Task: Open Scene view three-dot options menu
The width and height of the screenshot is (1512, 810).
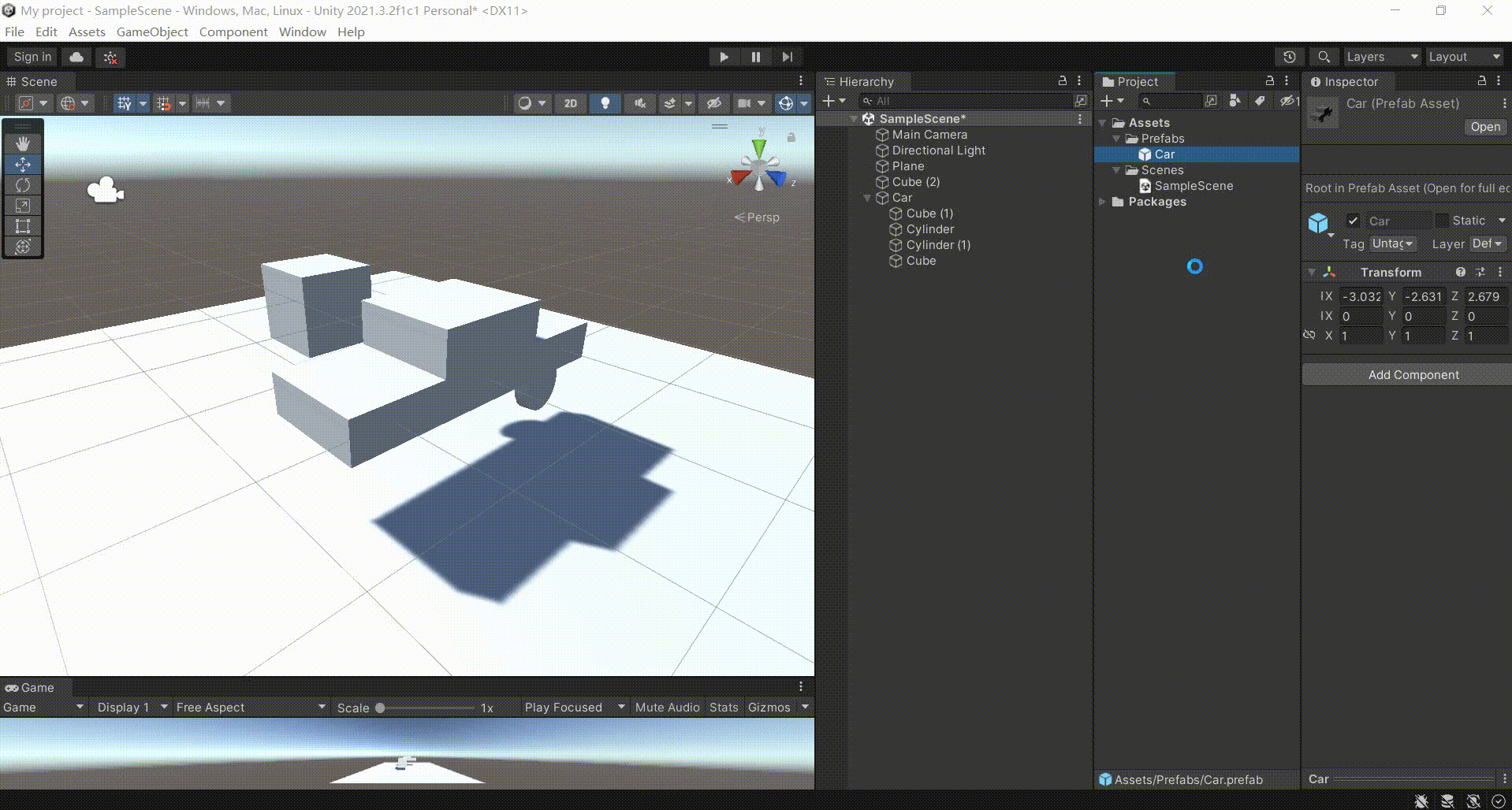Action: 801,81
